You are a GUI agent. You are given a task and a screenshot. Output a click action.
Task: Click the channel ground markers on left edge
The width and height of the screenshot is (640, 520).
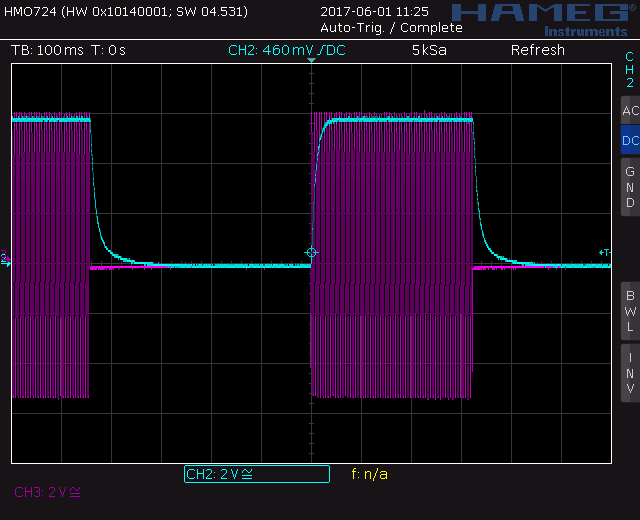click(x=5, y=260)
